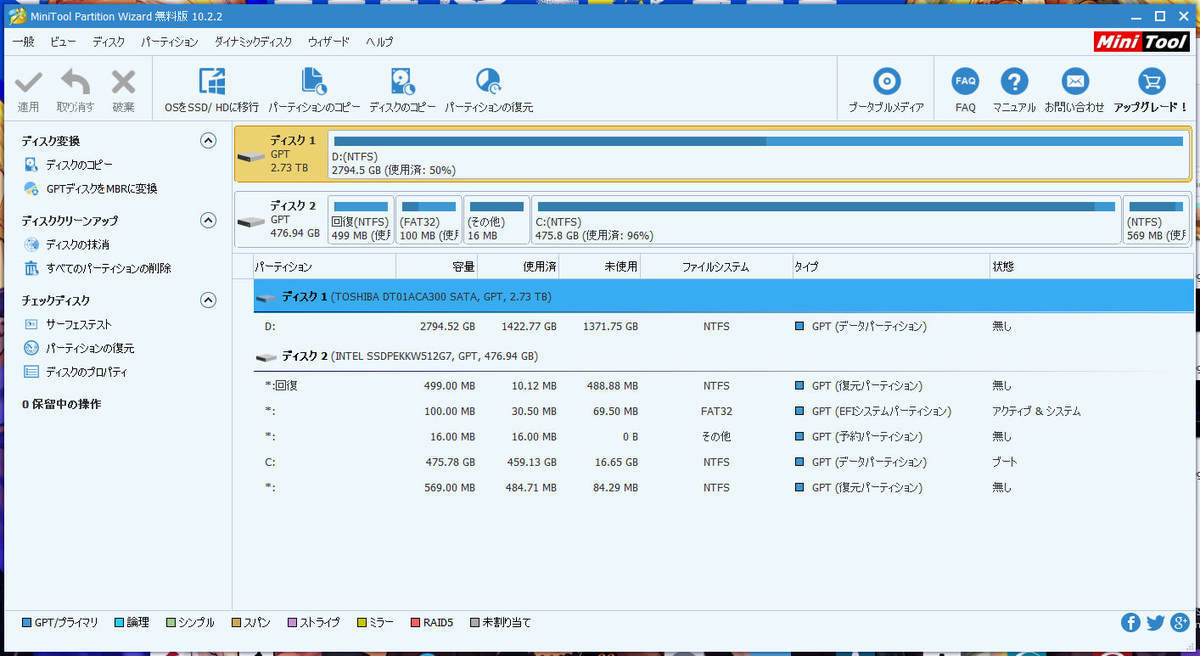Sort by 容量 column header
Screen dimensions: 1200x656
click(x=437, y=267)
